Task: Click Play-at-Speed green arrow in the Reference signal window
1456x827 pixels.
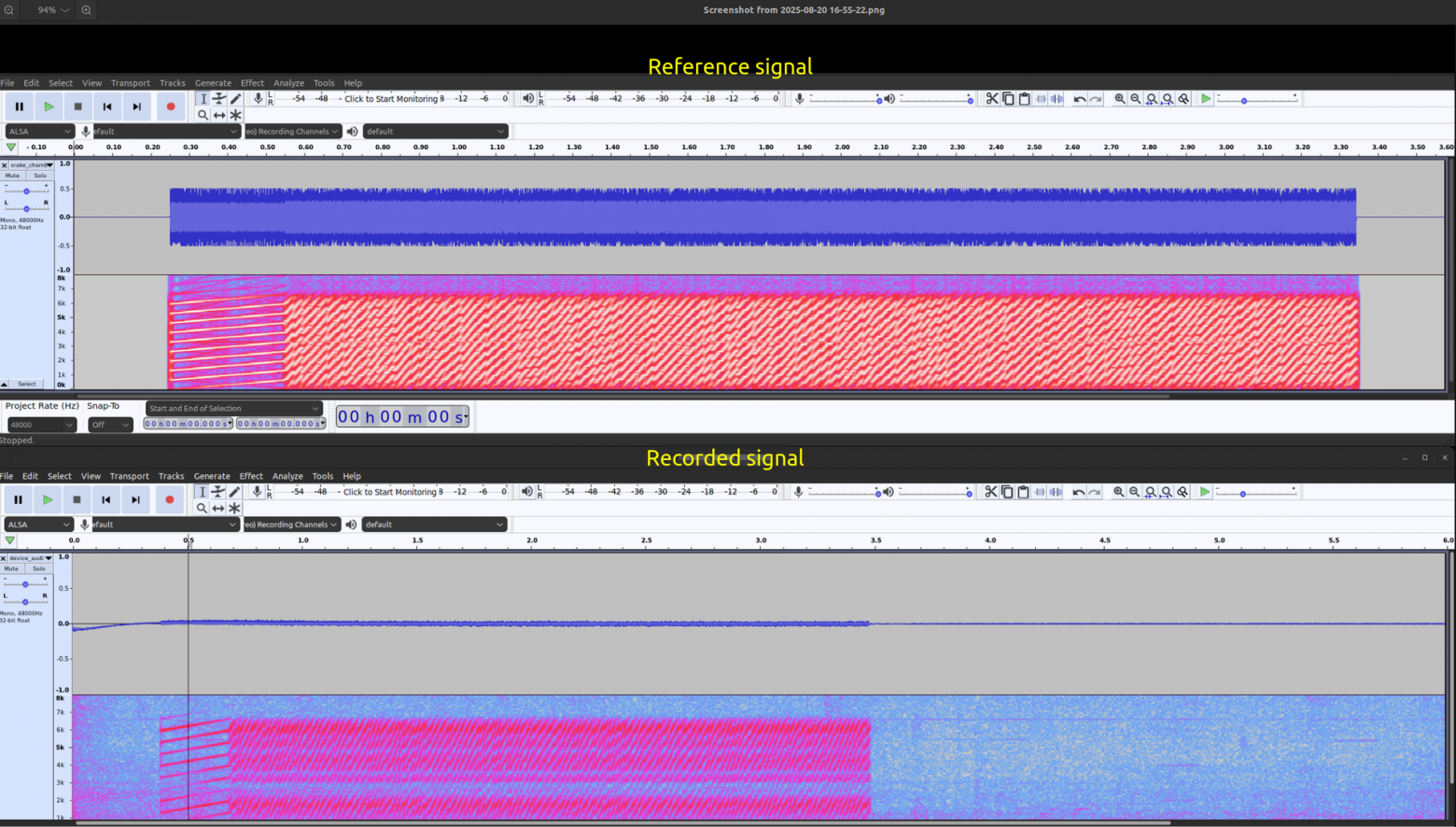Action: tap(1206, 99)
